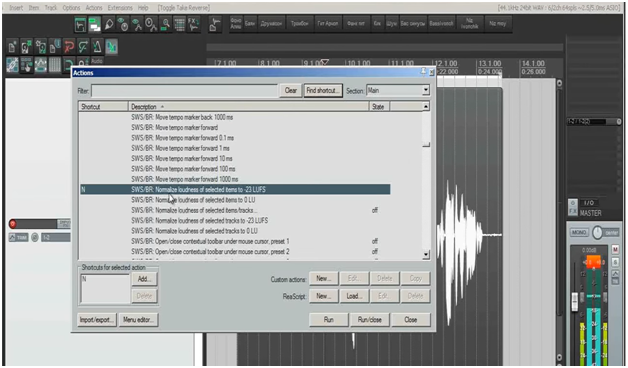The image size is (628, 368).
Task: Open the Extensions menu
Action: 120,8
